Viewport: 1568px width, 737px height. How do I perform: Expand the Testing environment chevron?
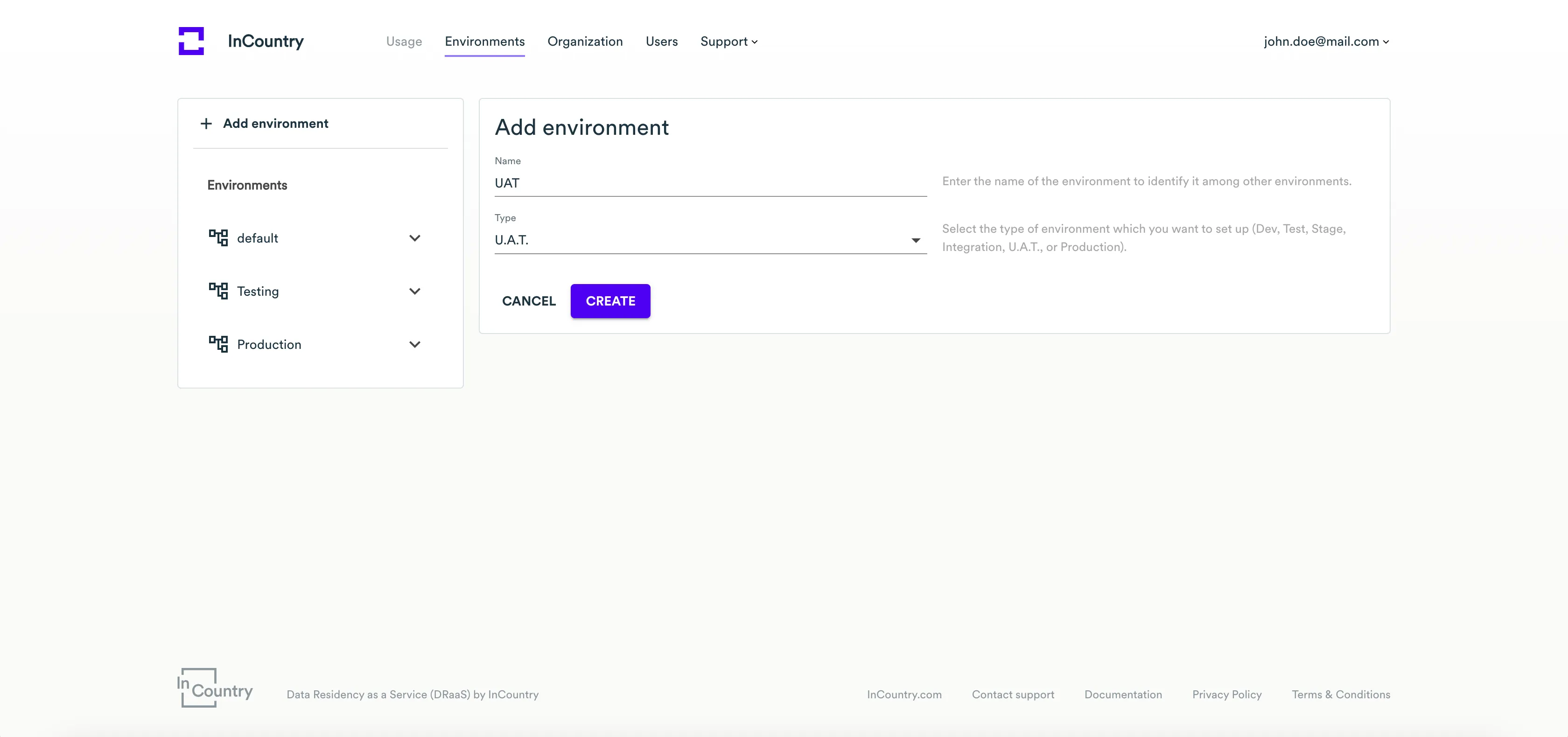coord(414,292)
